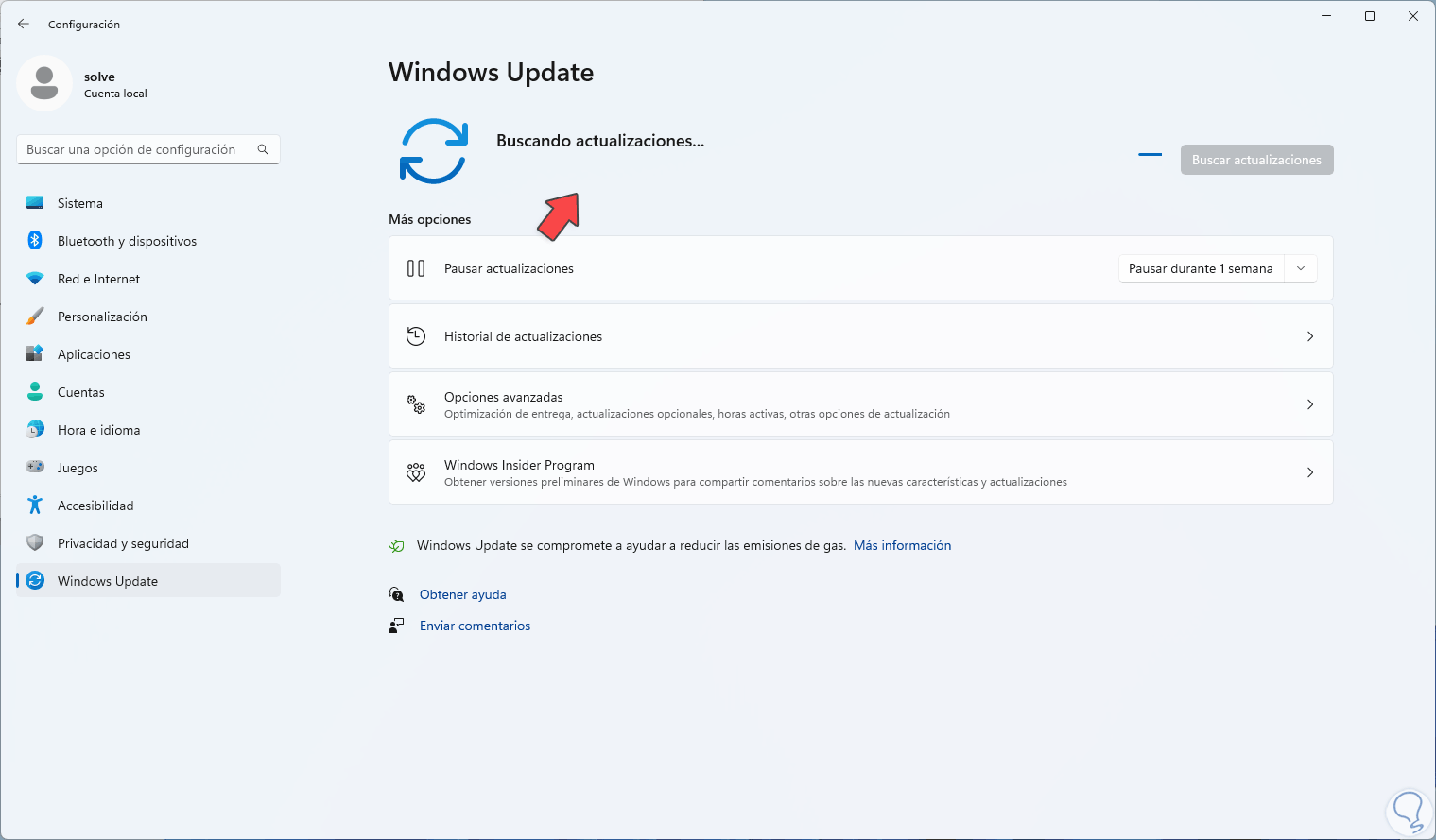The width and height of the screenshot is (1436, 840).
Task: Click the Aplicaciones icon in sidebar
Action: point(35,354)
